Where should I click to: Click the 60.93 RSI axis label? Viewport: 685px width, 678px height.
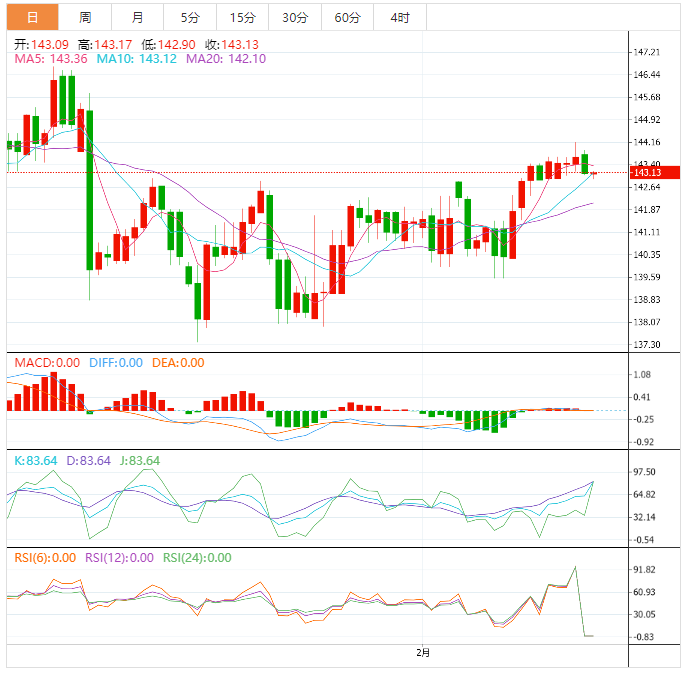[x=645, y=592]
